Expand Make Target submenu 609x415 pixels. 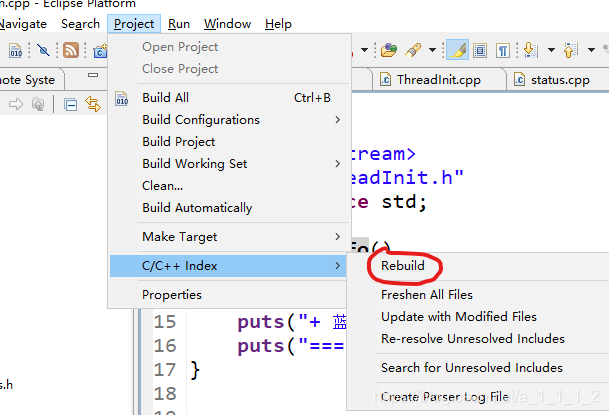[229, 237]
